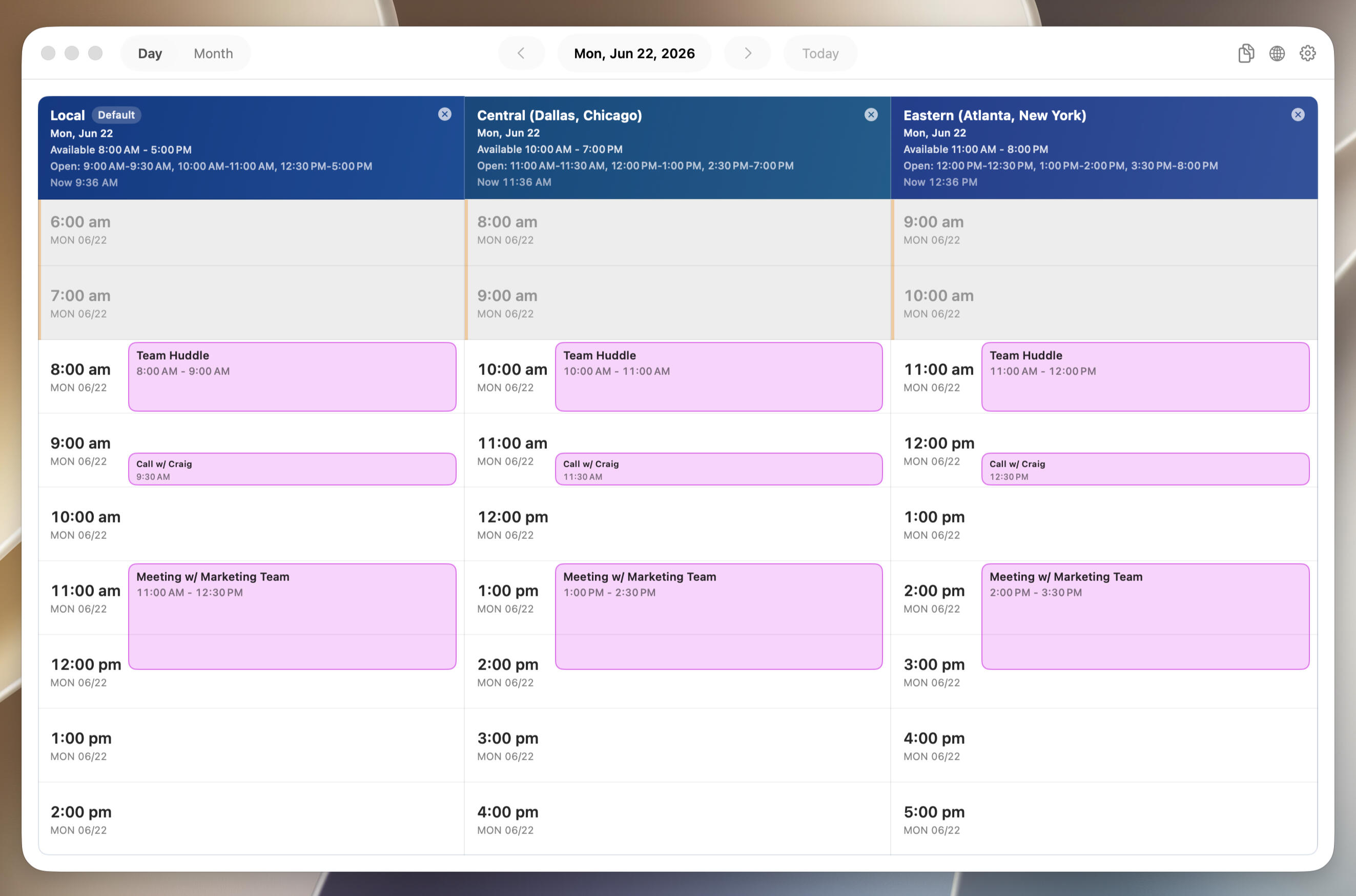The width and height of the screenshot is (1356, 896).
Task: Click the copy availability icon in toolbar
Action: coord(1246,53)
